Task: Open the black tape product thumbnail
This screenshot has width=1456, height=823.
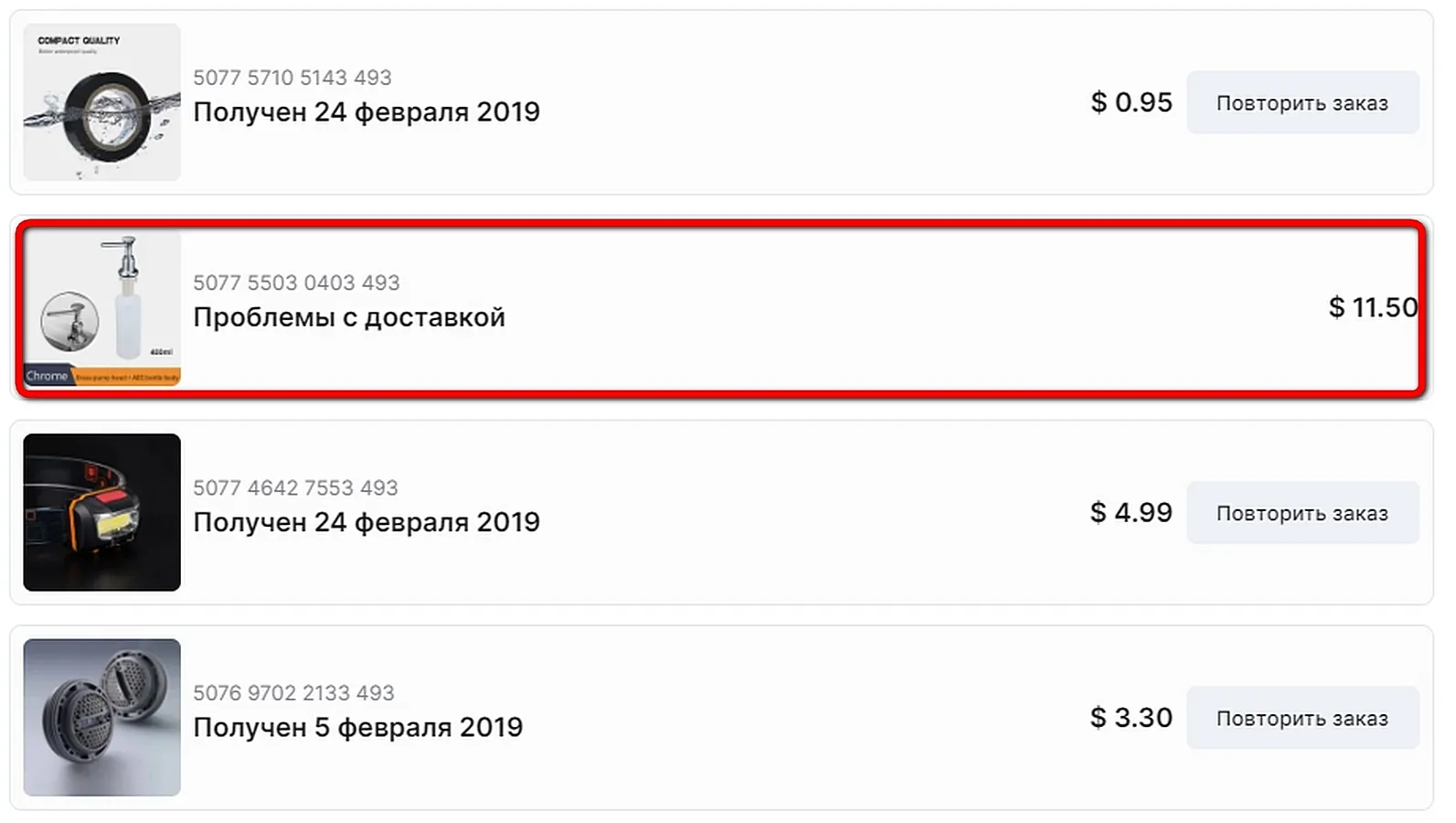Action: pyautogui.click(x=101, y=102)
